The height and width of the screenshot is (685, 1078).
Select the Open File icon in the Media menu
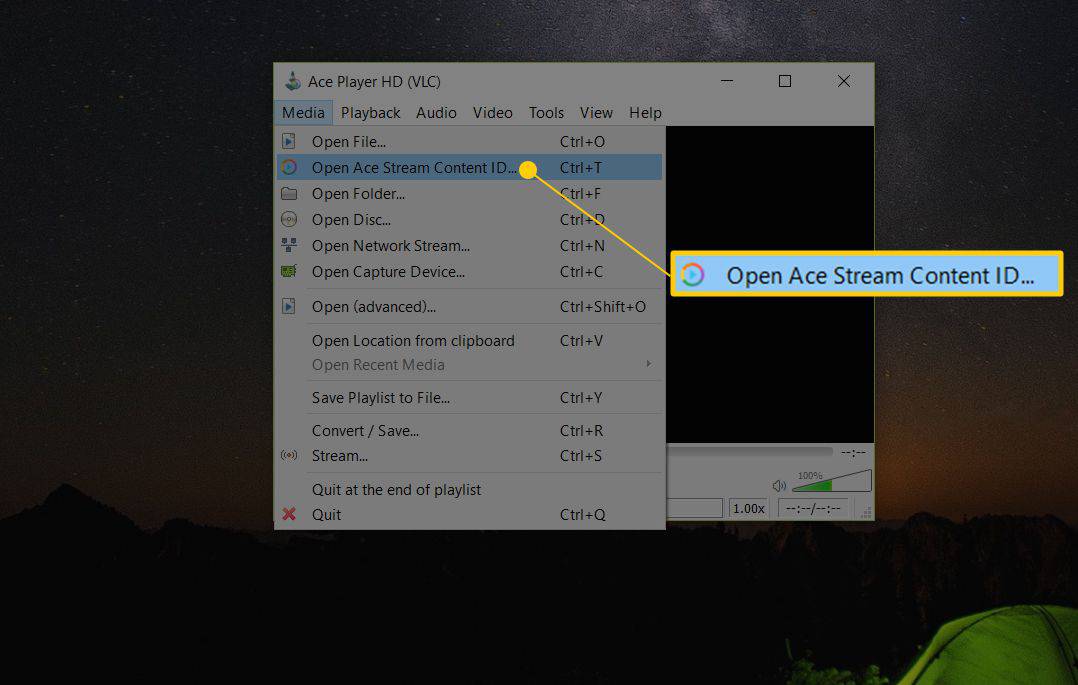[x=290, y=141]
